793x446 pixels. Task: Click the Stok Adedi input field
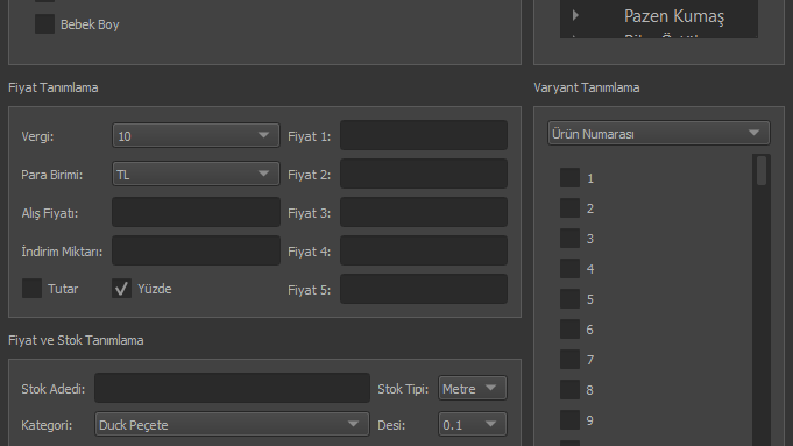232,388
